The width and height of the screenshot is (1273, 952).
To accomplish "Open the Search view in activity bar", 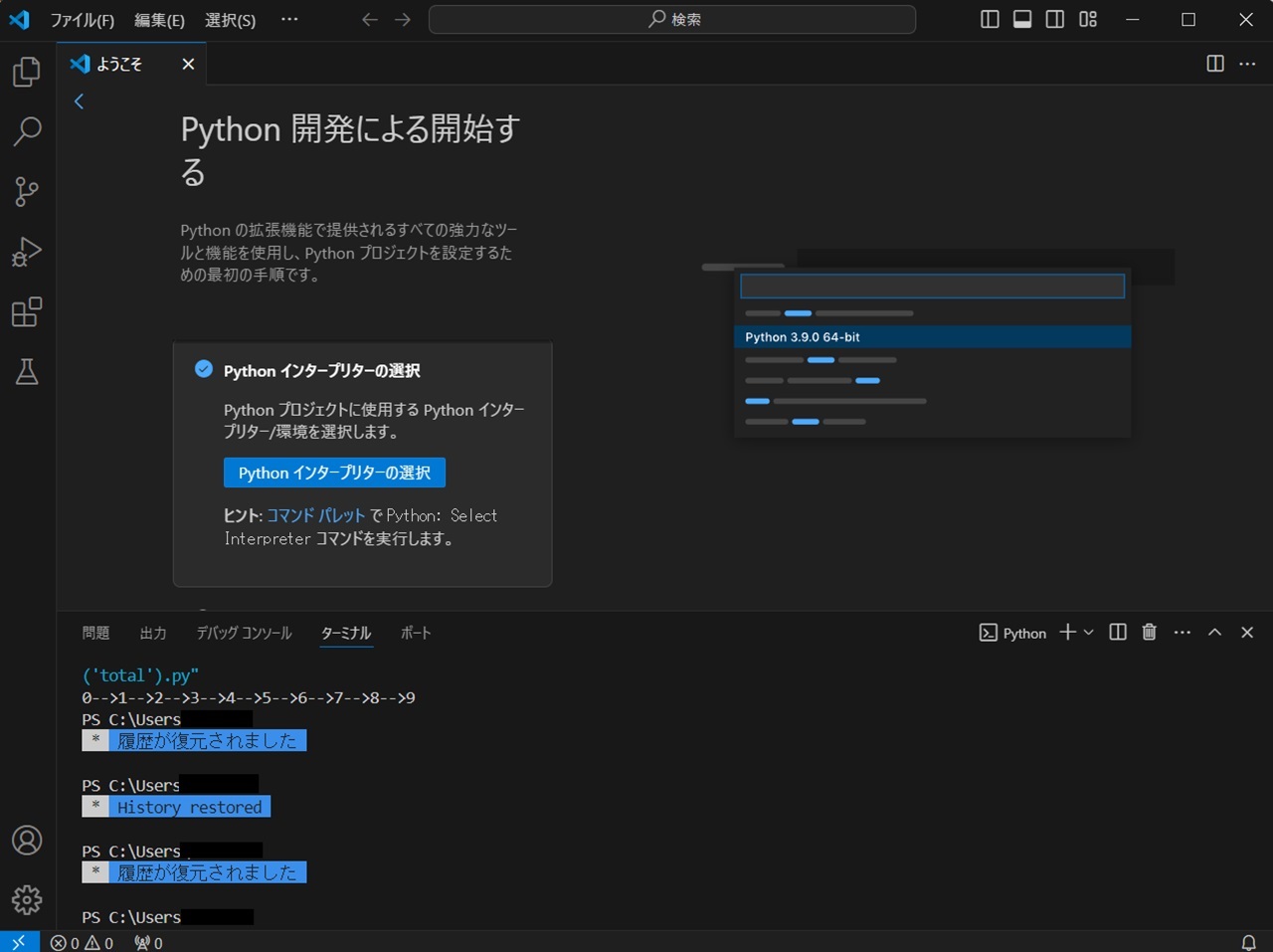I will 27,131.
